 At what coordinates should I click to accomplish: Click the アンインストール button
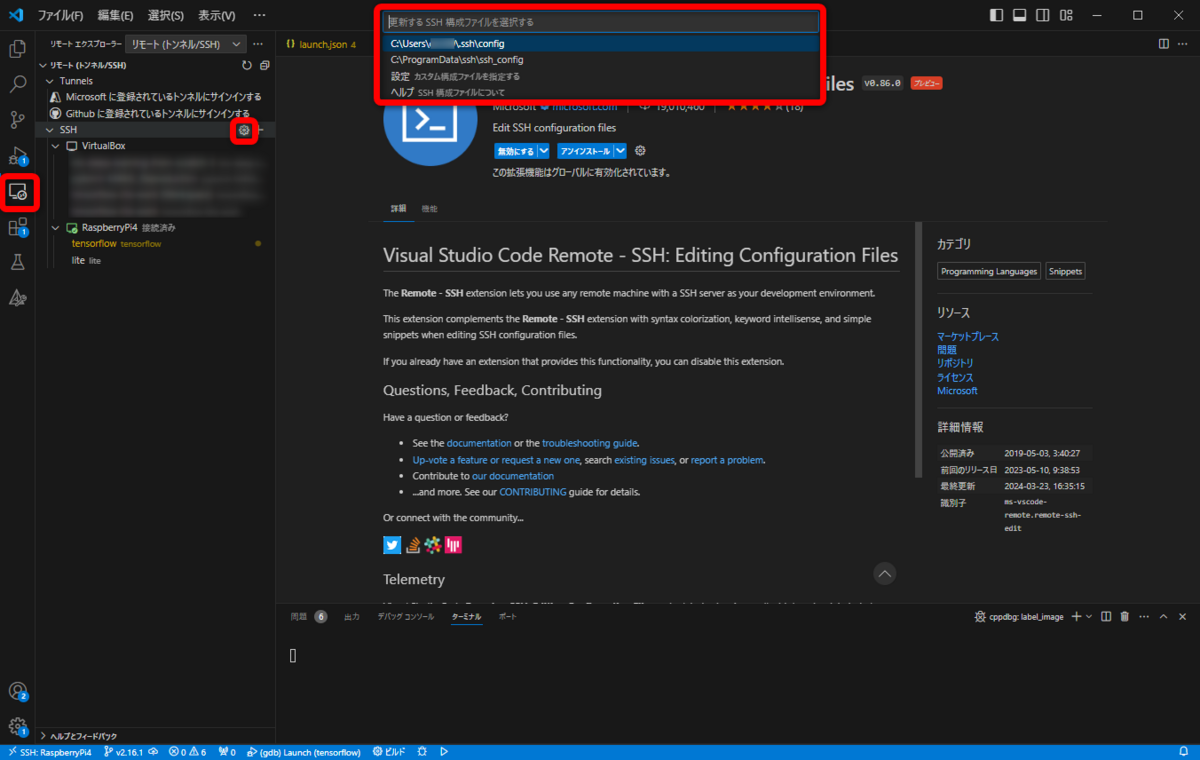click(x=585, y=151)
